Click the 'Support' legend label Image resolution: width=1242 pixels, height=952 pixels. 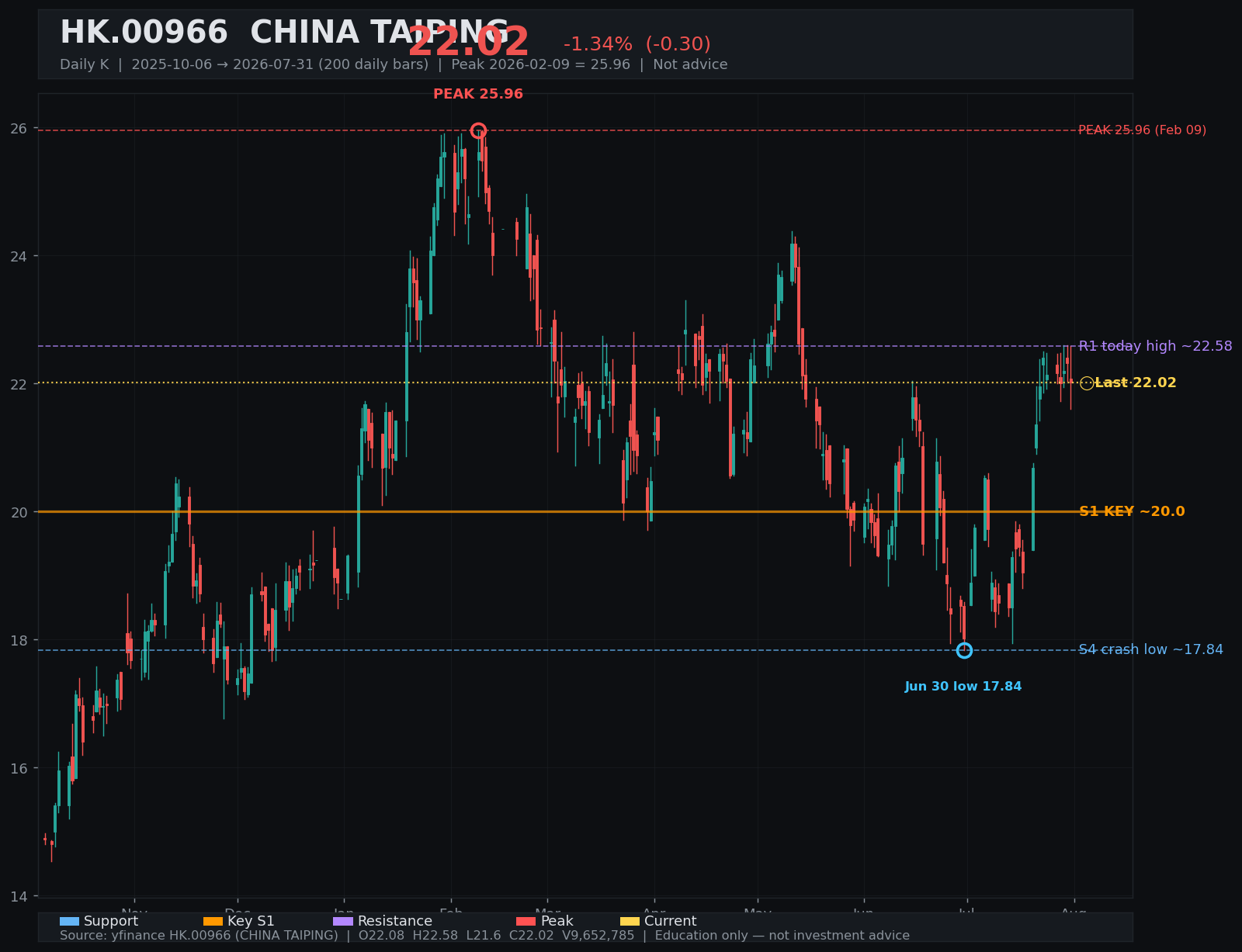(111, 922)
